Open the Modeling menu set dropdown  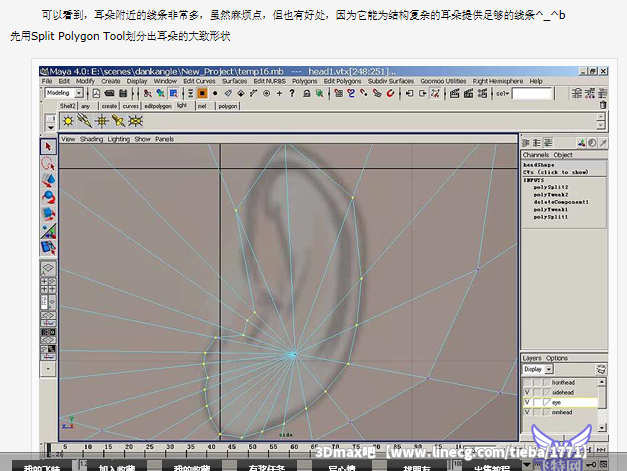[79, 93]
